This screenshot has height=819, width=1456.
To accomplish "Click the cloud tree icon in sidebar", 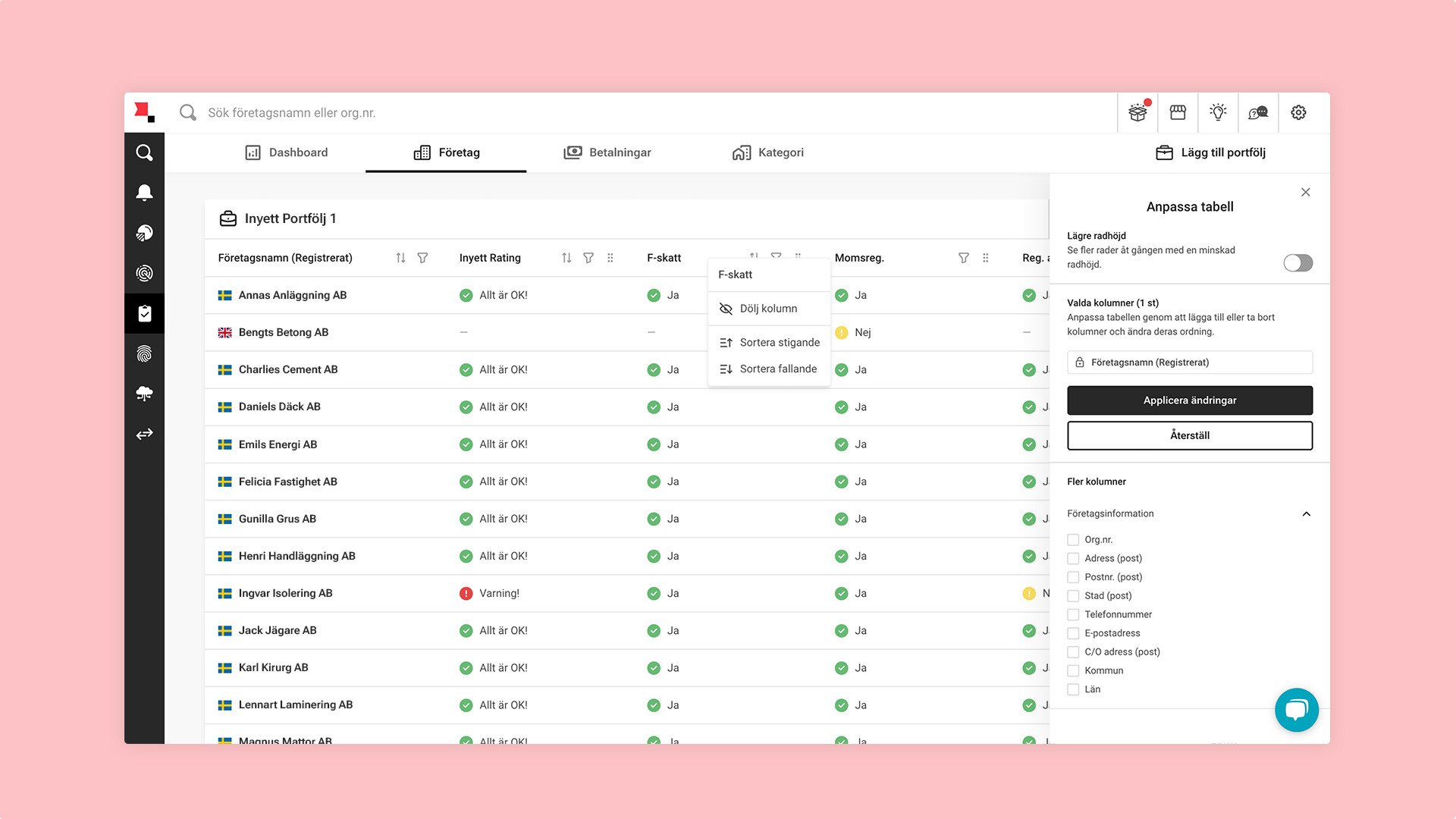I will coord(144,394).
